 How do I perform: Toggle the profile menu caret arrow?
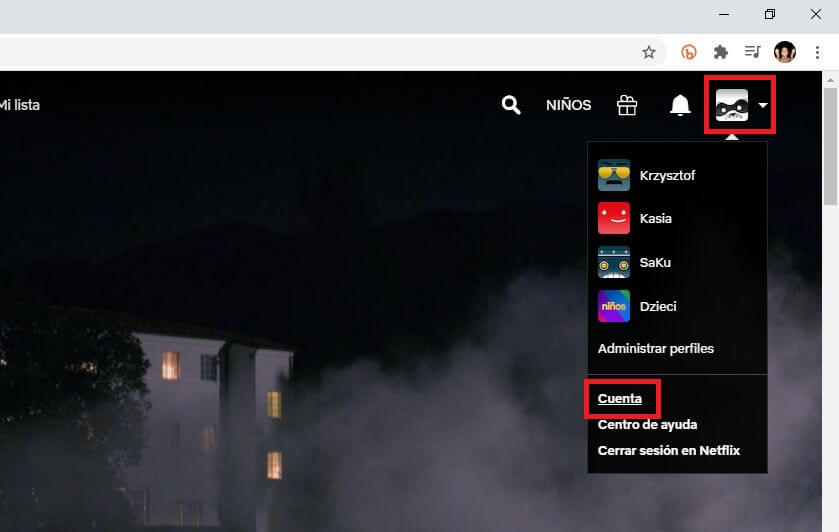[x=763, y=105]
